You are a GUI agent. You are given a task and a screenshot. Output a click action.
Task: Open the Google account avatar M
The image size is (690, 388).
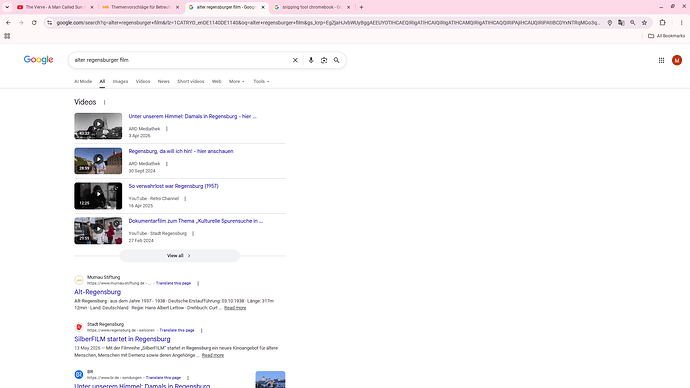point(677,60)
